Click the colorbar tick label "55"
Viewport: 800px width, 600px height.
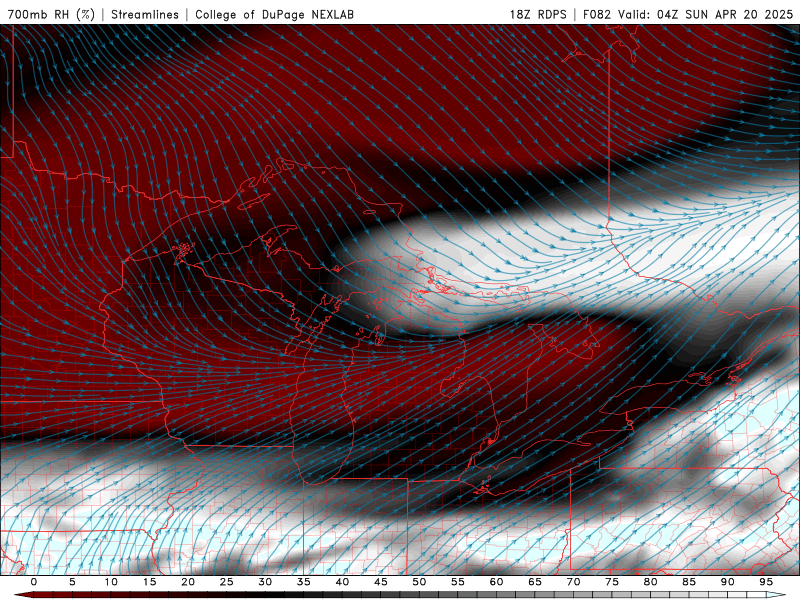pos(458,582)
